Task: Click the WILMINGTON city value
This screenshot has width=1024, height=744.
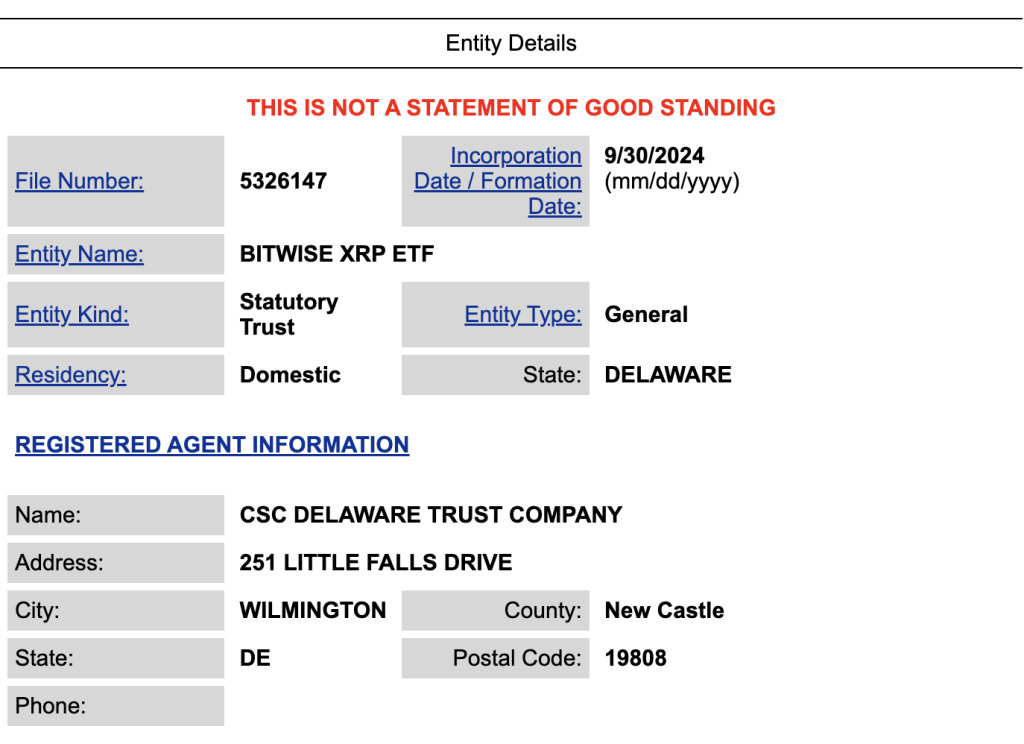Action: pos(313,610)
